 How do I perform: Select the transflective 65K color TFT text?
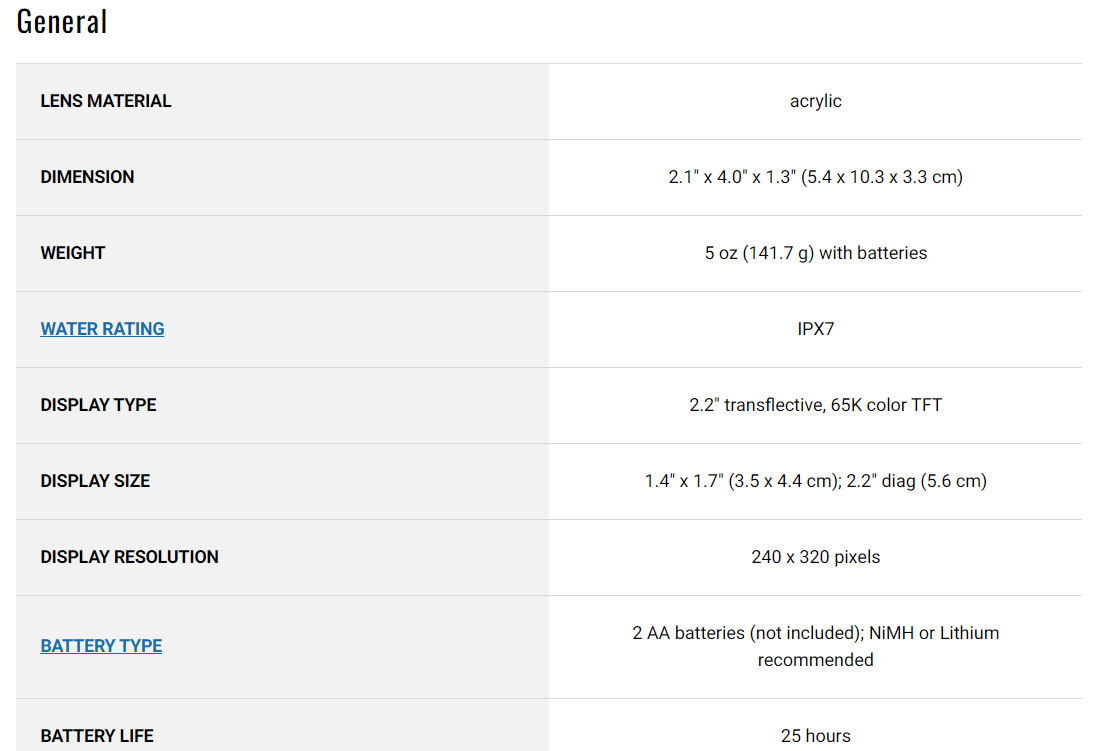815,405
